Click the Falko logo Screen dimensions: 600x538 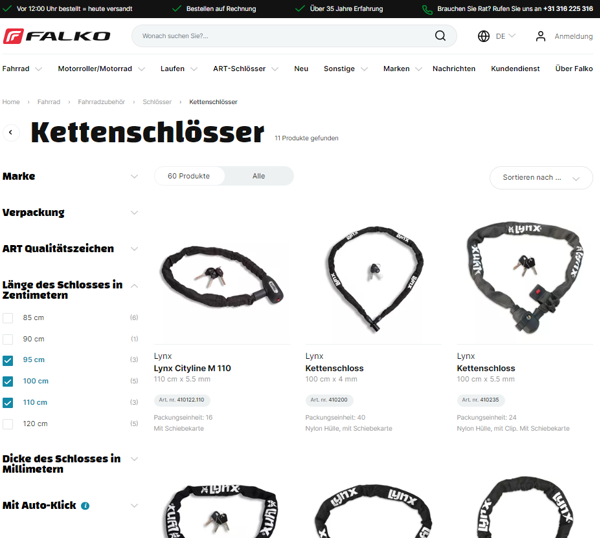(57, 36)
